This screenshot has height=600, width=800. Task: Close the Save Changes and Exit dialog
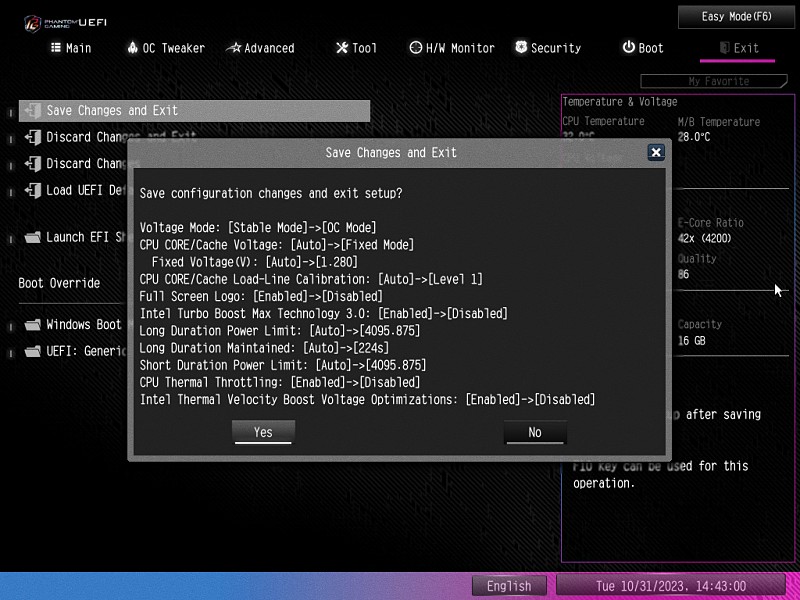pyautogui.click(x=656, y=152)
